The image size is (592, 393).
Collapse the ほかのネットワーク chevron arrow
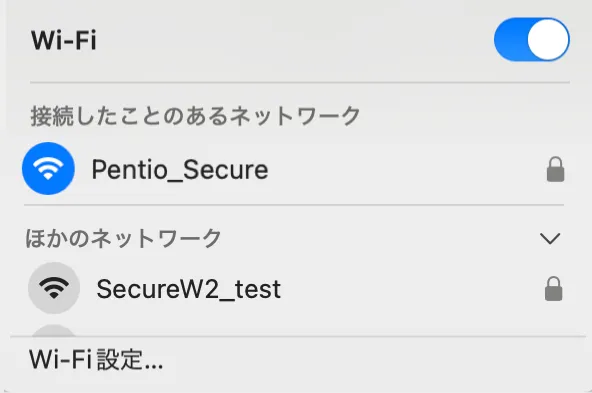click(x=550, y=239)
